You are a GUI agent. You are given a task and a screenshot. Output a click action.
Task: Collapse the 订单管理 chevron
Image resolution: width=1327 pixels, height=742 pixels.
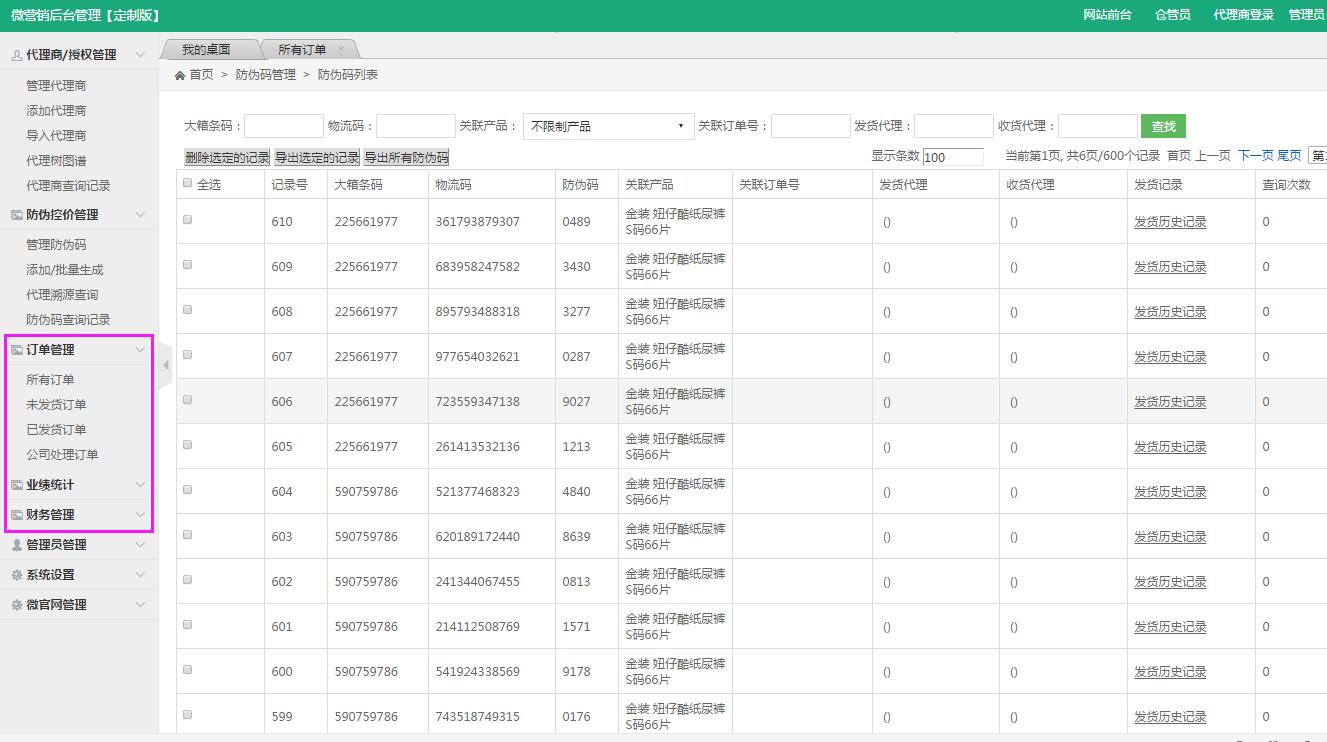point(140,350)
